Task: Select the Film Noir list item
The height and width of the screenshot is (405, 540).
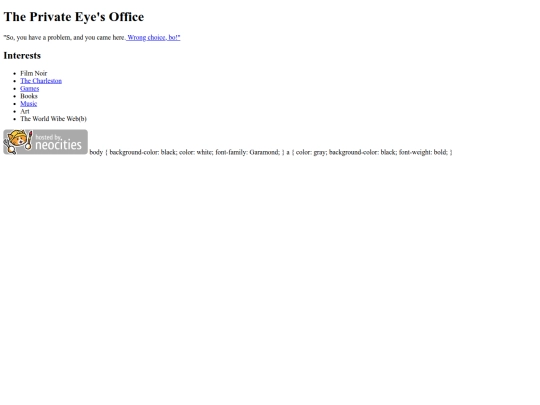Action: (34, 73)
